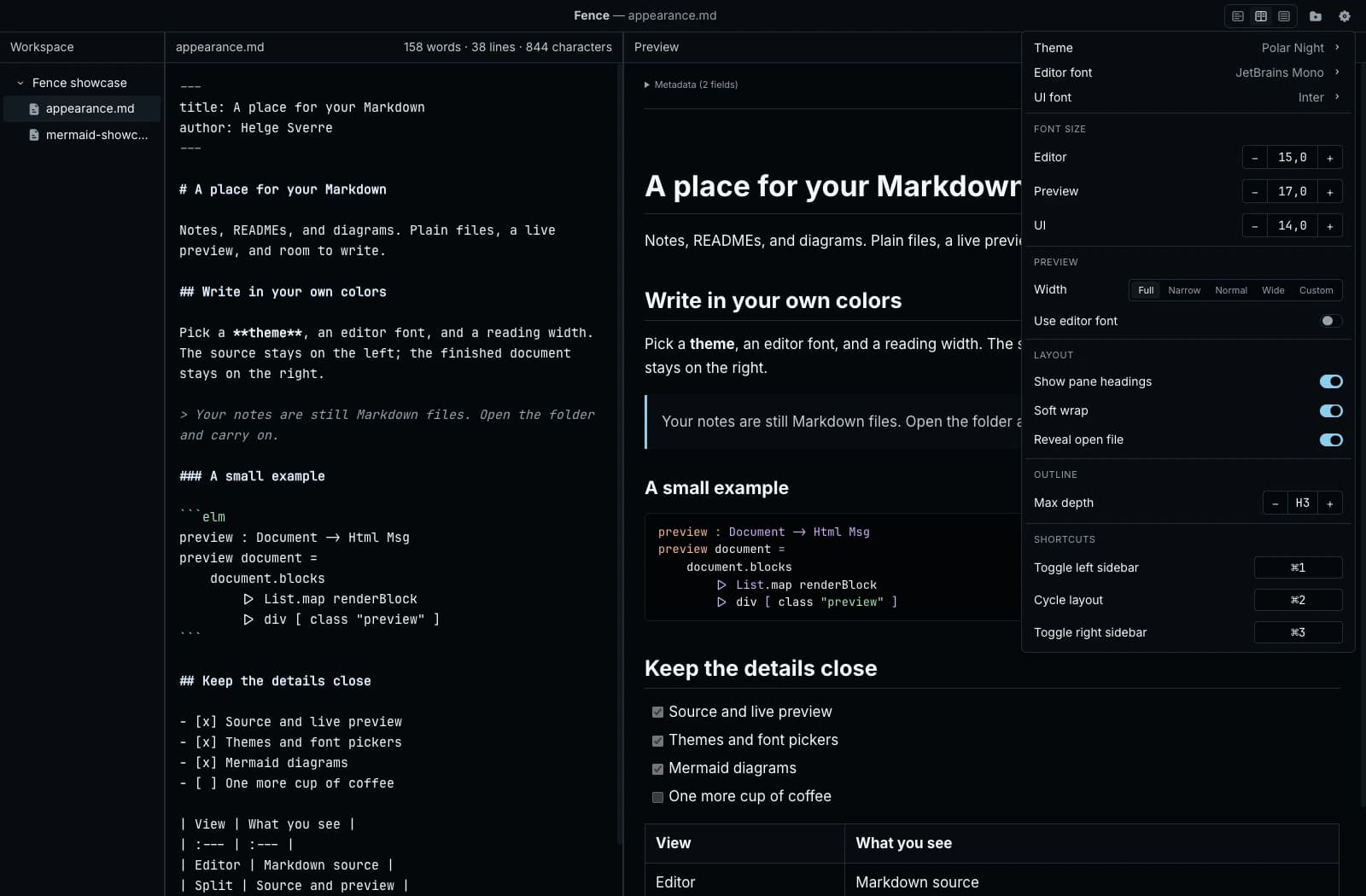Toggle Use editor font switch
This screenshot has width=1366, height=896.
click(1331, 321)
